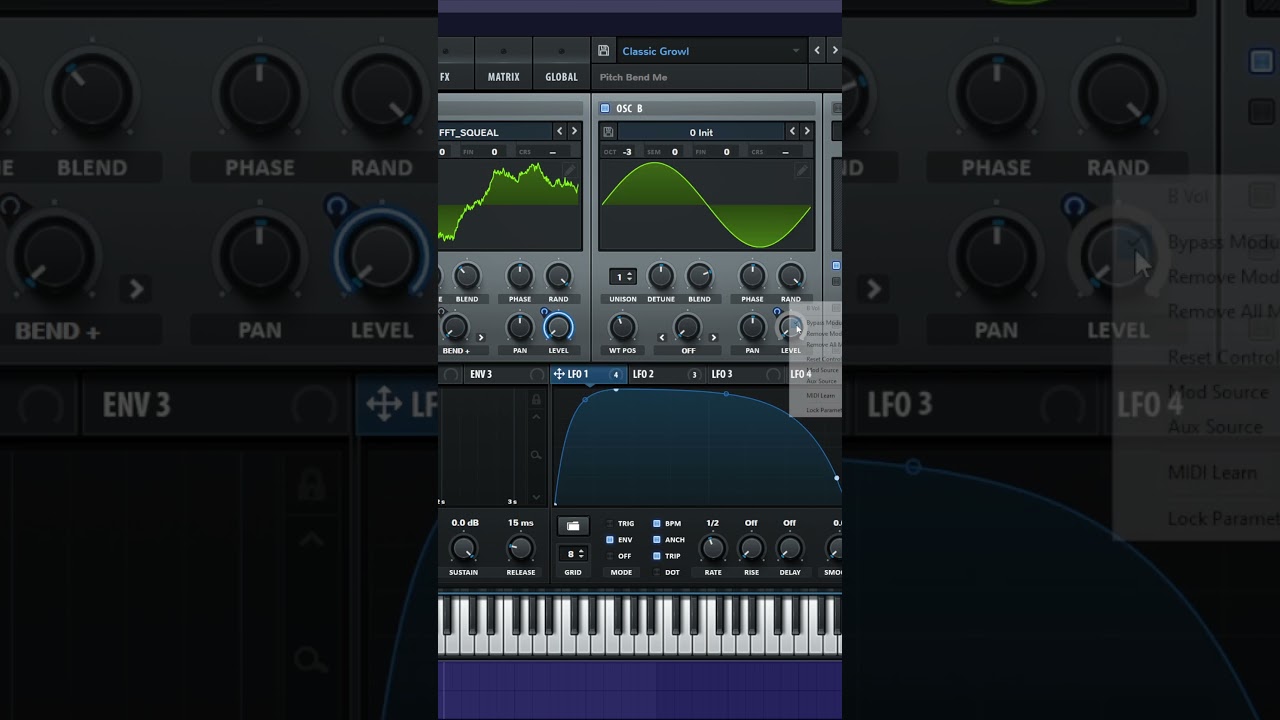
Task: Save the OSC B wavetable
Action: pyautogui.click(x=608, y=132)
